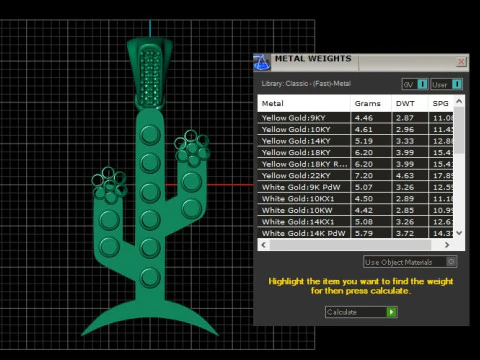
Task: Click the 5.19 grams cell
Action: (x=371, y=141)
